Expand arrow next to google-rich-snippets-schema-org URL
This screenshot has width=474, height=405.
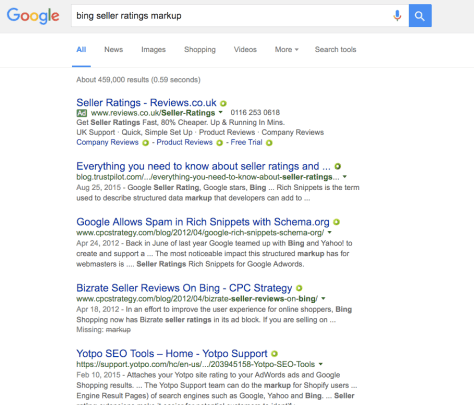(329, 232)
